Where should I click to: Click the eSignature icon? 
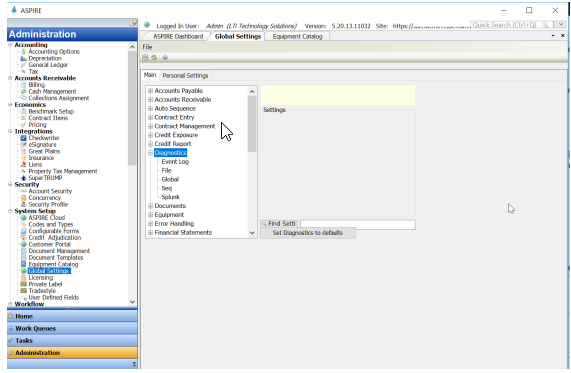tap(24, 145)
